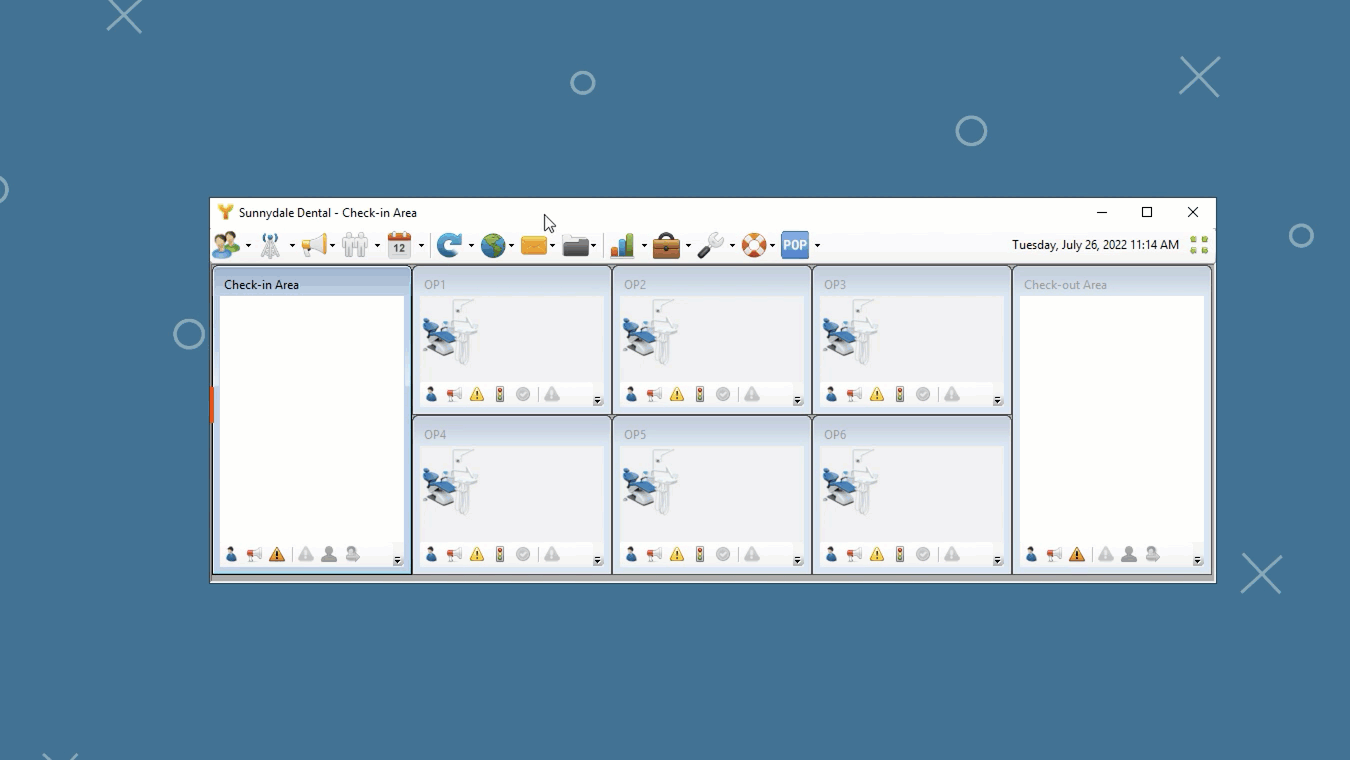The width and height of the screenshot is (1350, 760).
Task: Expand the dropdown arrow beside the POP icon
Action: tap(817, 246)
